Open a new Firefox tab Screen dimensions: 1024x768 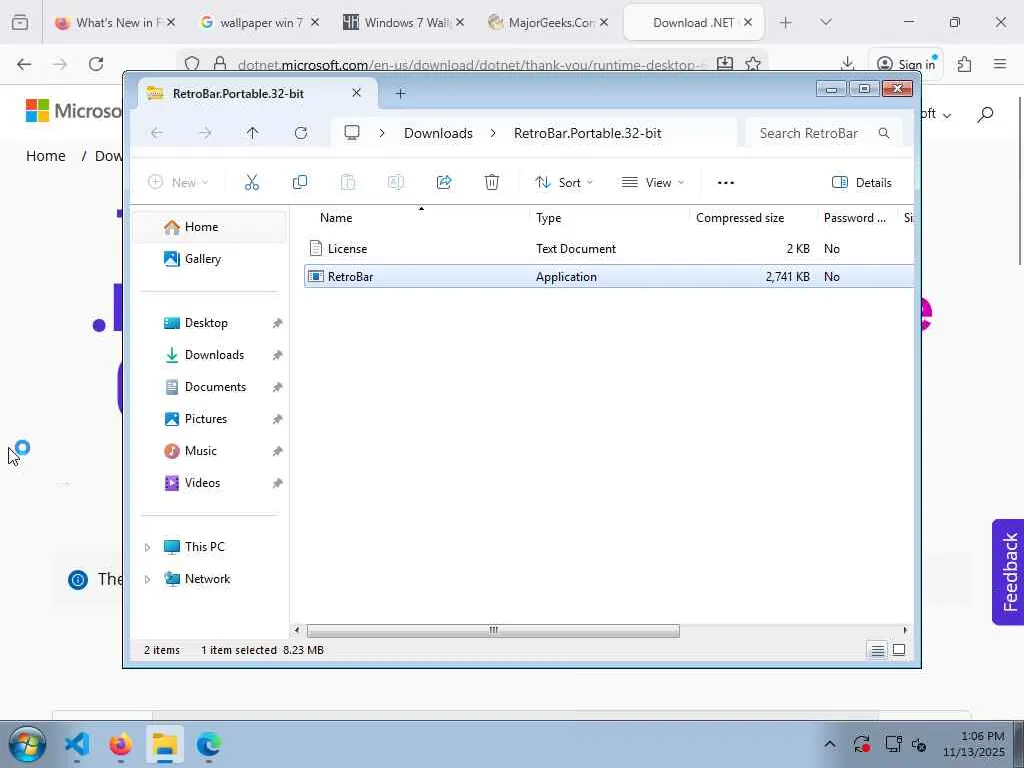786,23
